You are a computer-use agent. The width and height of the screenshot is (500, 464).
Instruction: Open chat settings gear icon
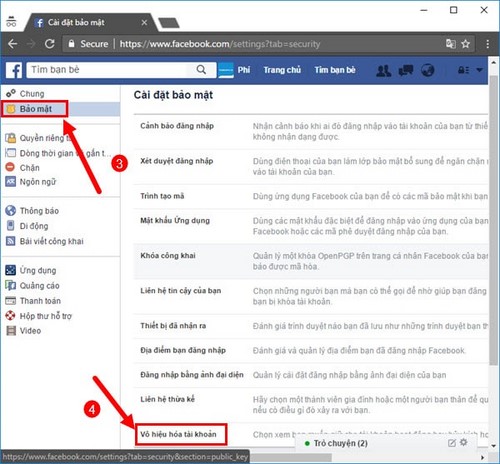pos(464,442)
